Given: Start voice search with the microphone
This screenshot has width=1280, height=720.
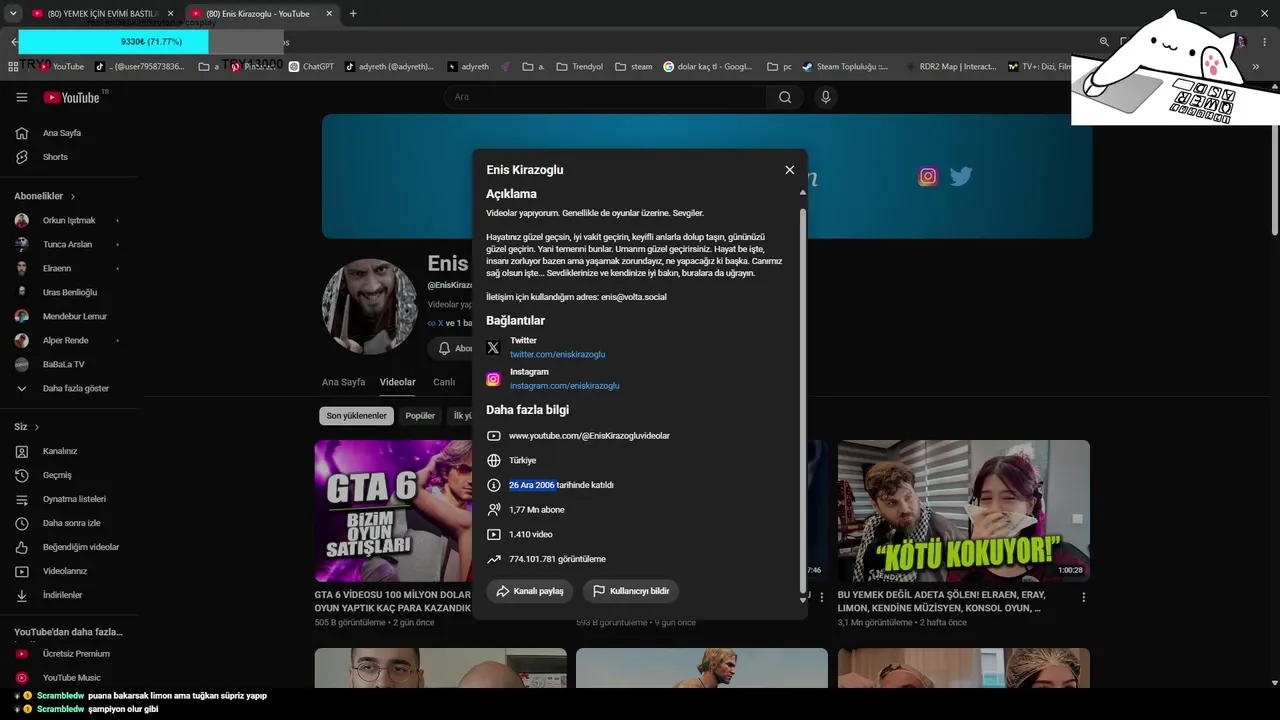Looking at the screenshot, I should tap(825, 97).
